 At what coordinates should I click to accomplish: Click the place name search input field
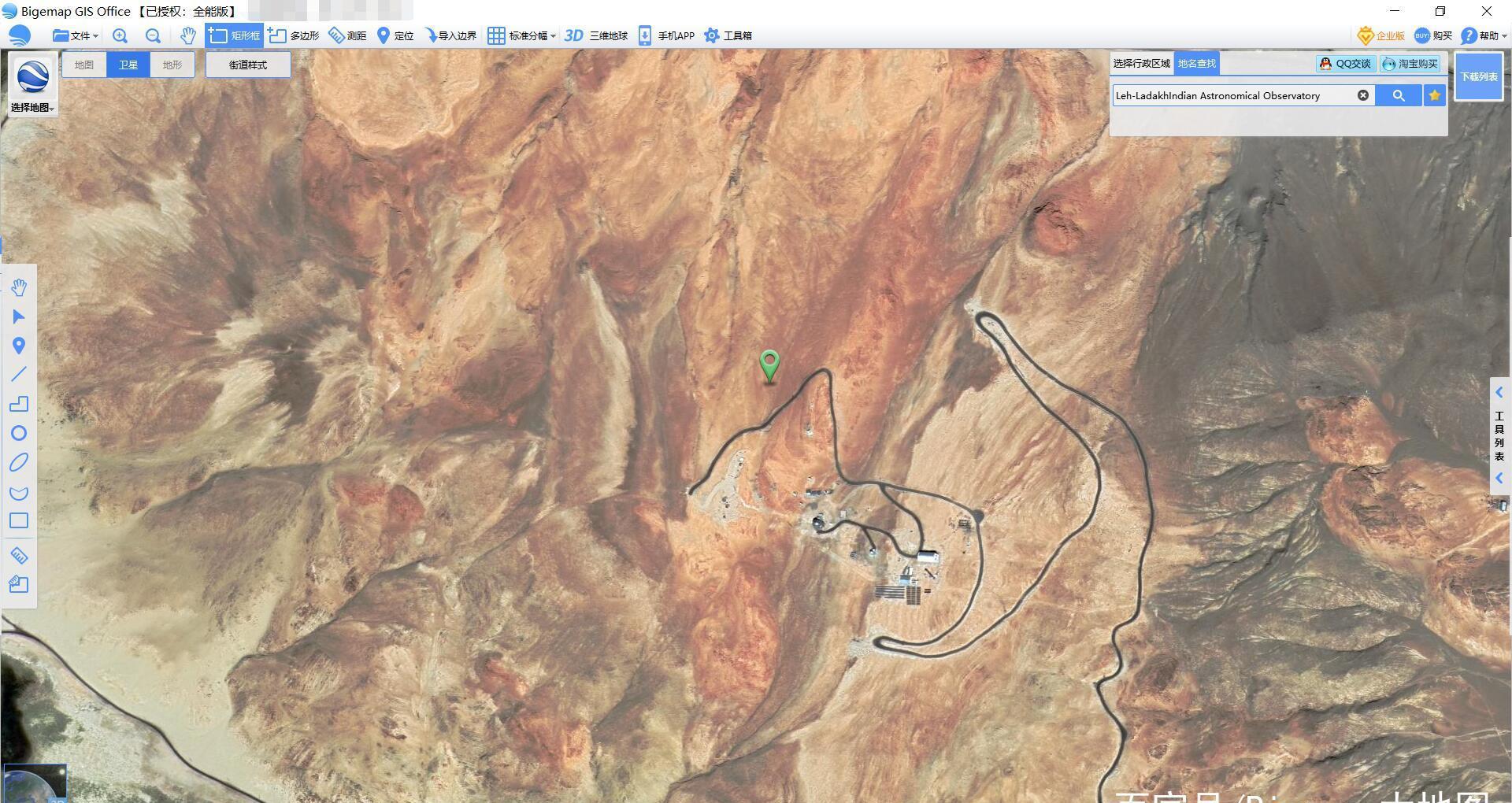pyautogui.click(x=1232, y=95)
